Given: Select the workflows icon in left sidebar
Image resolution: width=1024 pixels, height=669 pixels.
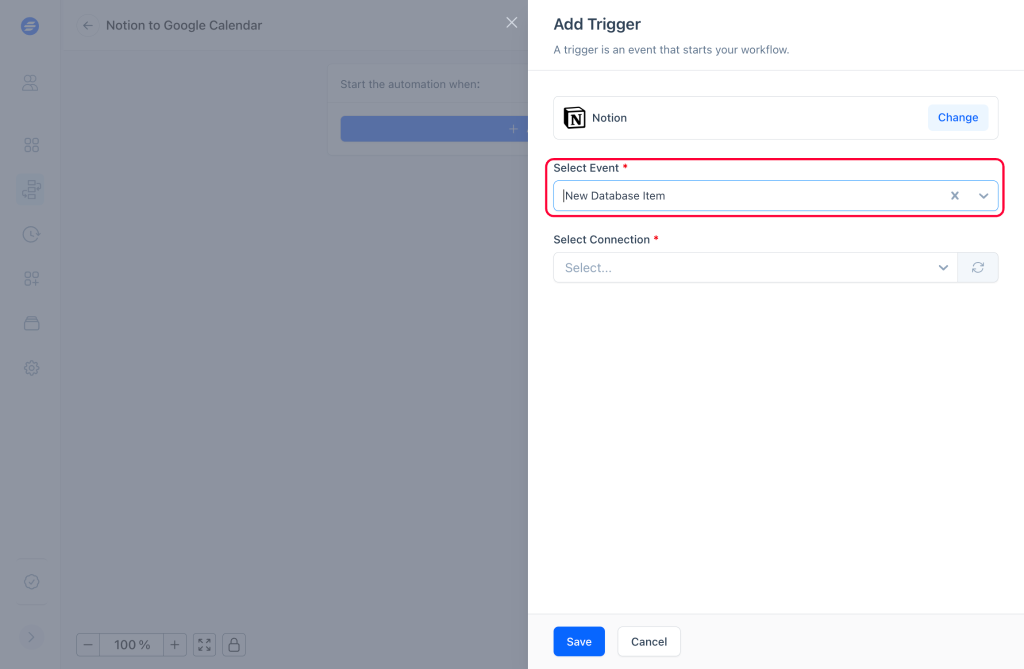Looking at the screenshot, I should pos(31,188).
